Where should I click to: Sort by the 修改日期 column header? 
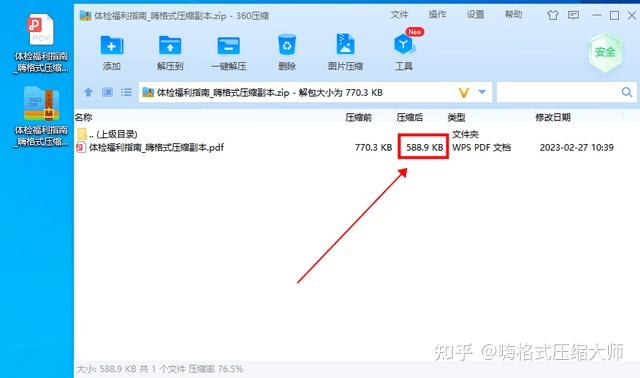click(553, 118)
